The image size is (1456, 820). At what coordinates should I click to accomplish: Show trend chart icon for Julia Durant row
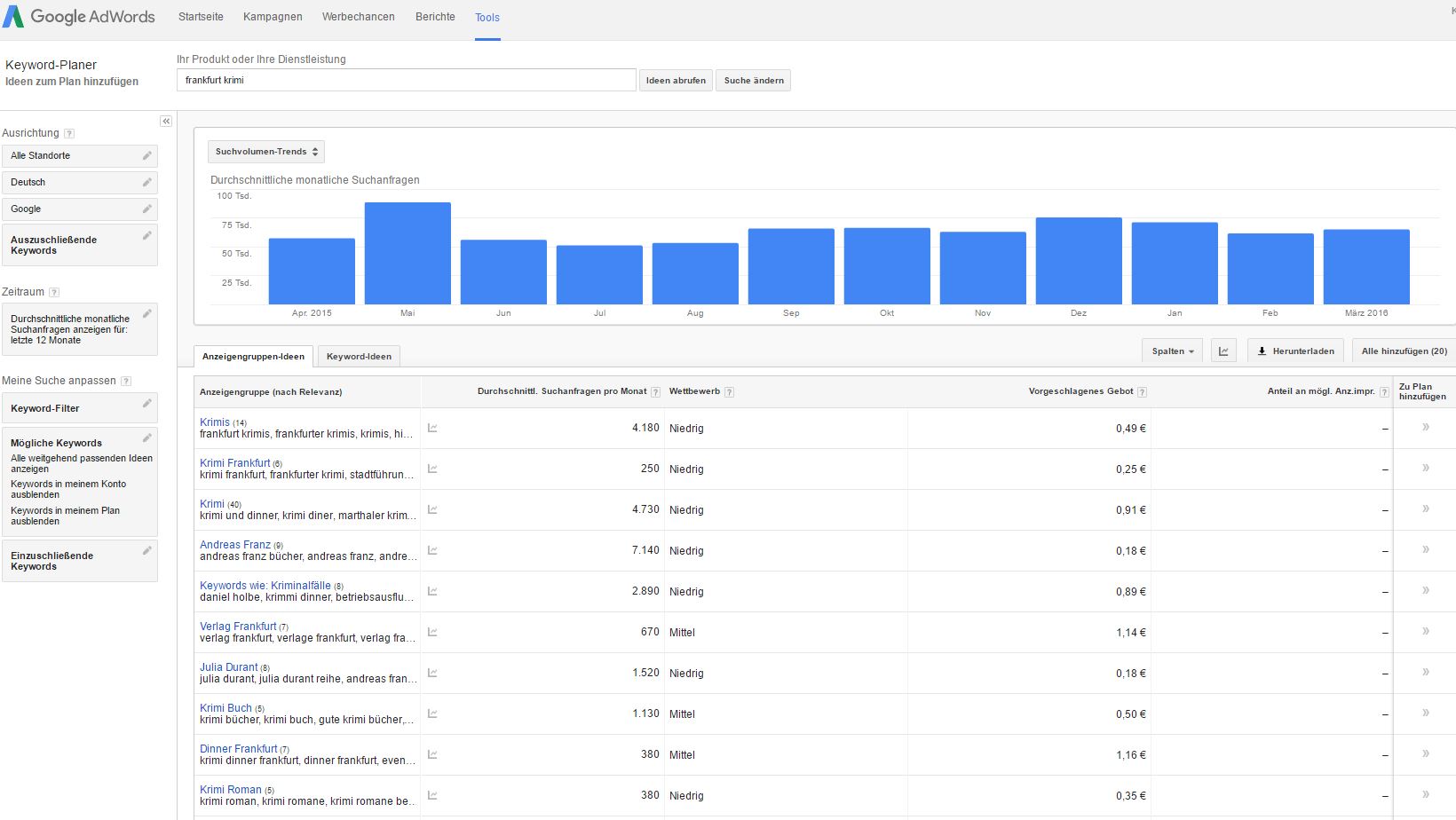click(432, 673)
